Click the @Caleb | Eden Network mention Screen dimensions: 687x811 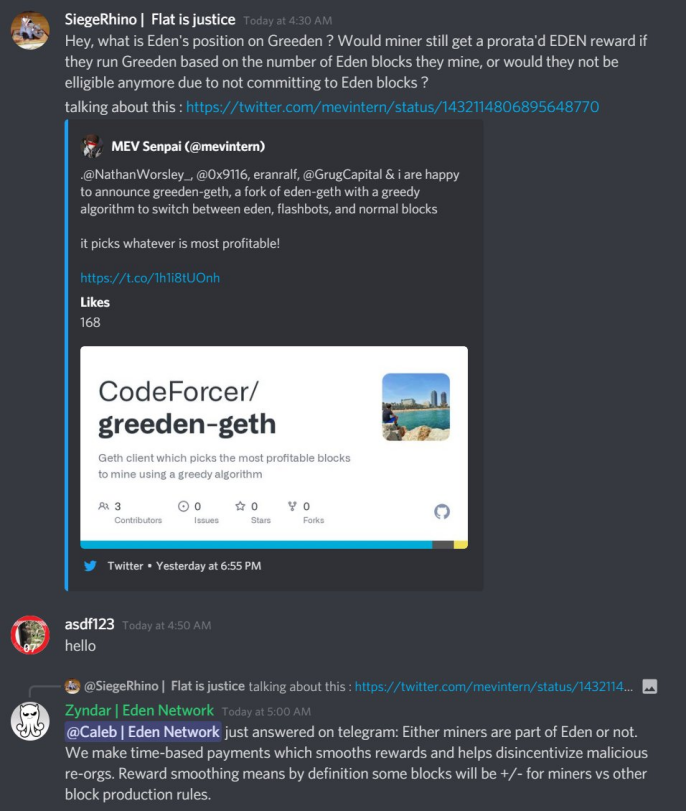coord(143,731)
